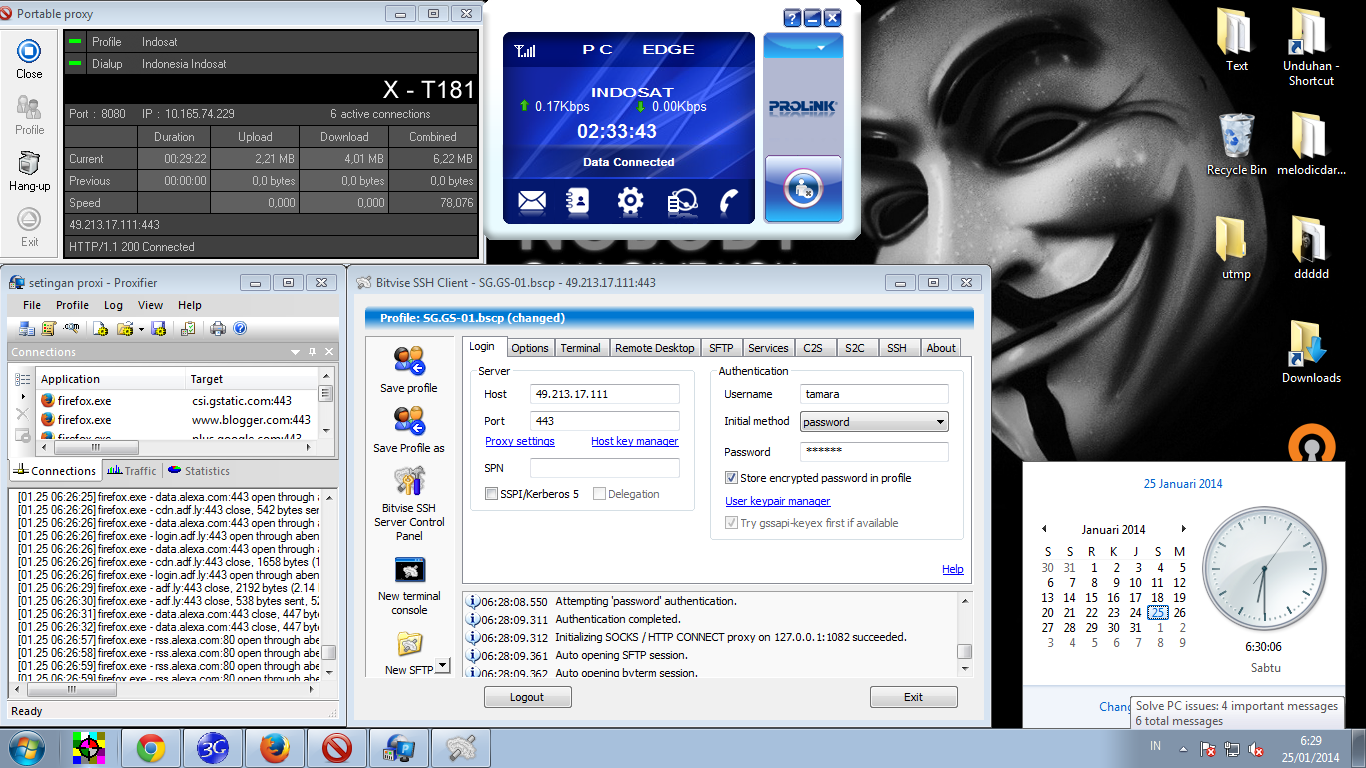Open Proxy Servers toolbar icon in Proxifier

point(27,328)
